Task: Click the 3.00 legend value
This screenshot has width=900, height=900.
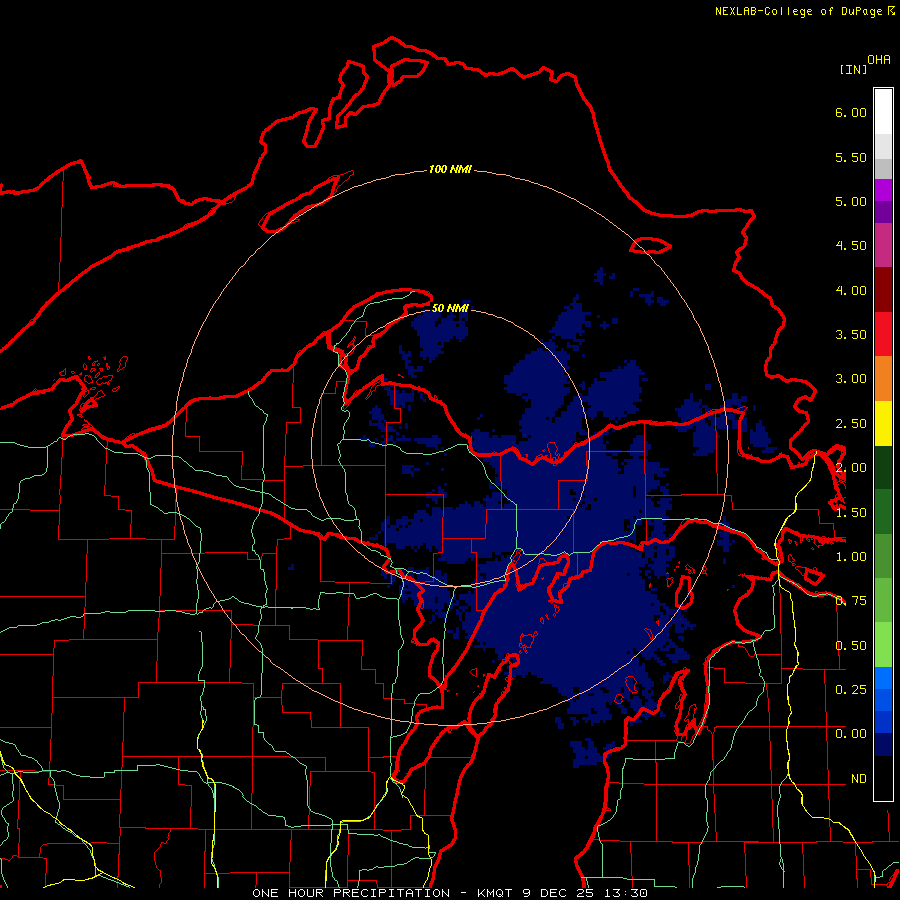Action: pyautogui.click(x=851, y=379)
